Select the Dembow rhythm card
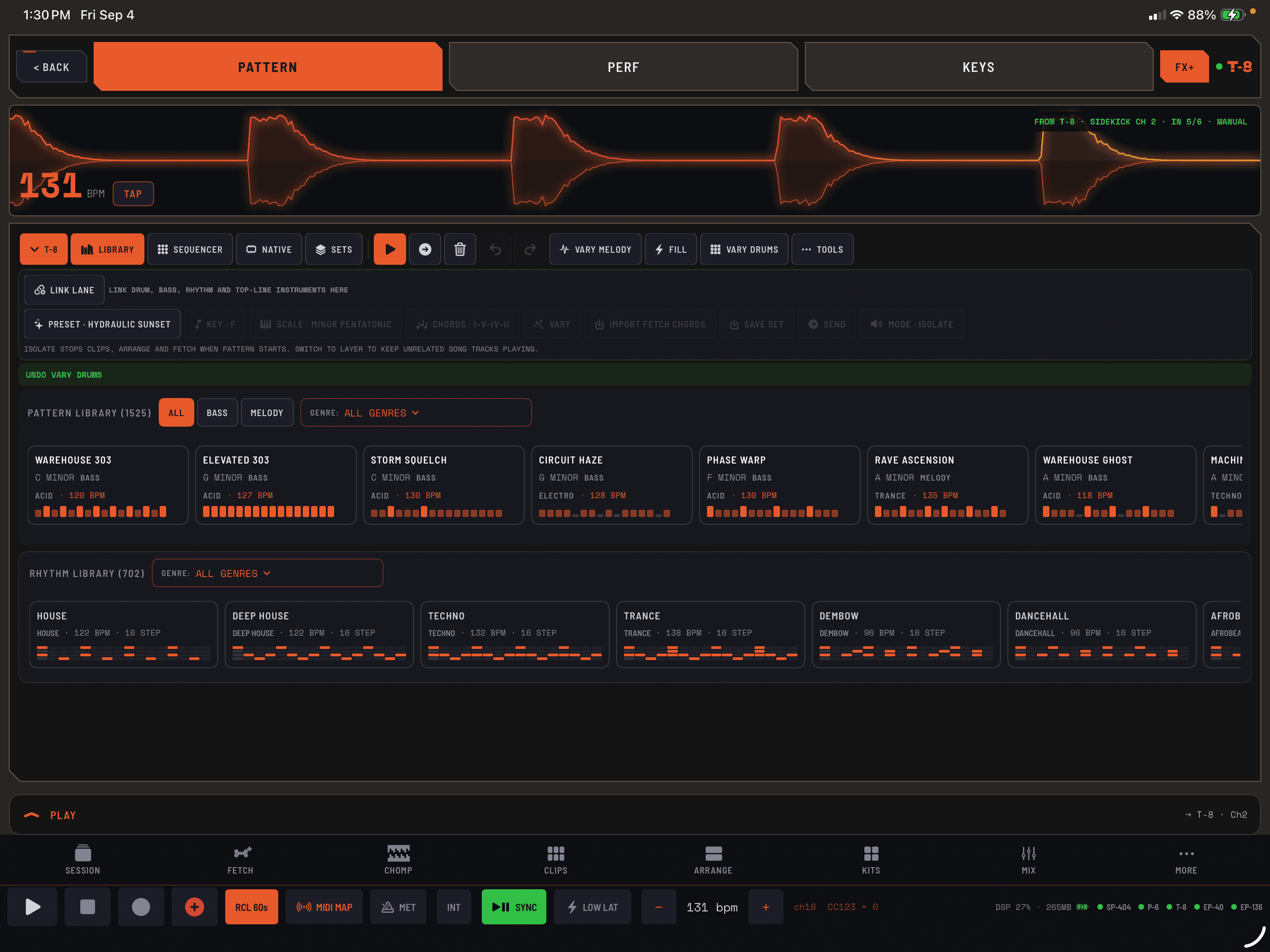 coord(906,634)
